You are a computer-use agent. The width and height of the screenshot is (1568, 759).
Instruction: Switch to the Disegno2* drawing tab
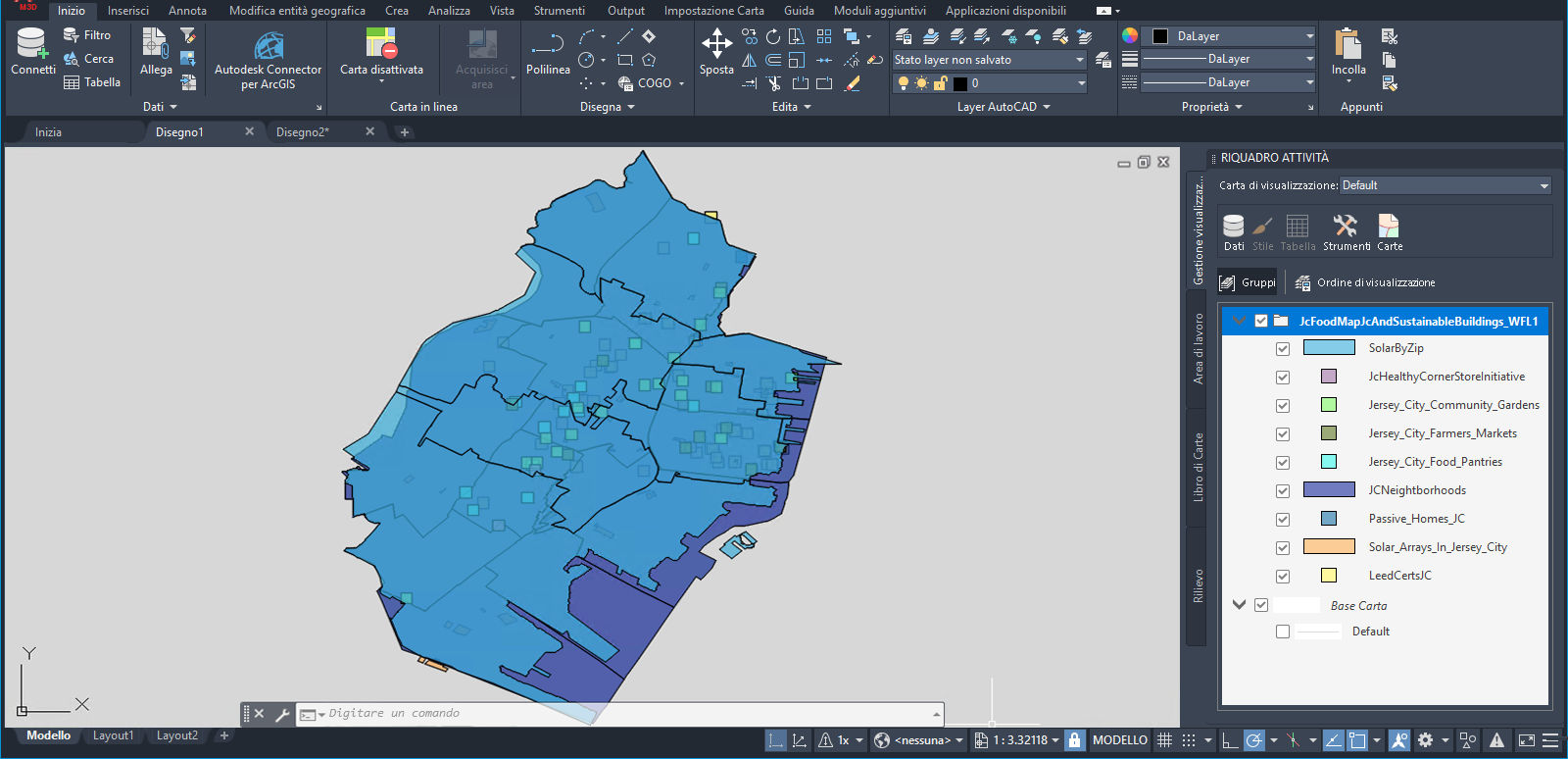pyautogui.click(x=303, y=132)
